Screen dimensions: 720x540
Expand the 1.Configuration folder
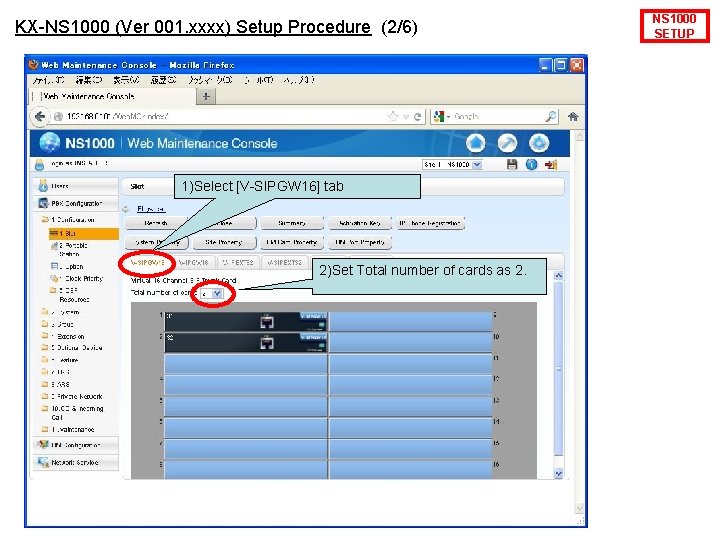(68, 219)
